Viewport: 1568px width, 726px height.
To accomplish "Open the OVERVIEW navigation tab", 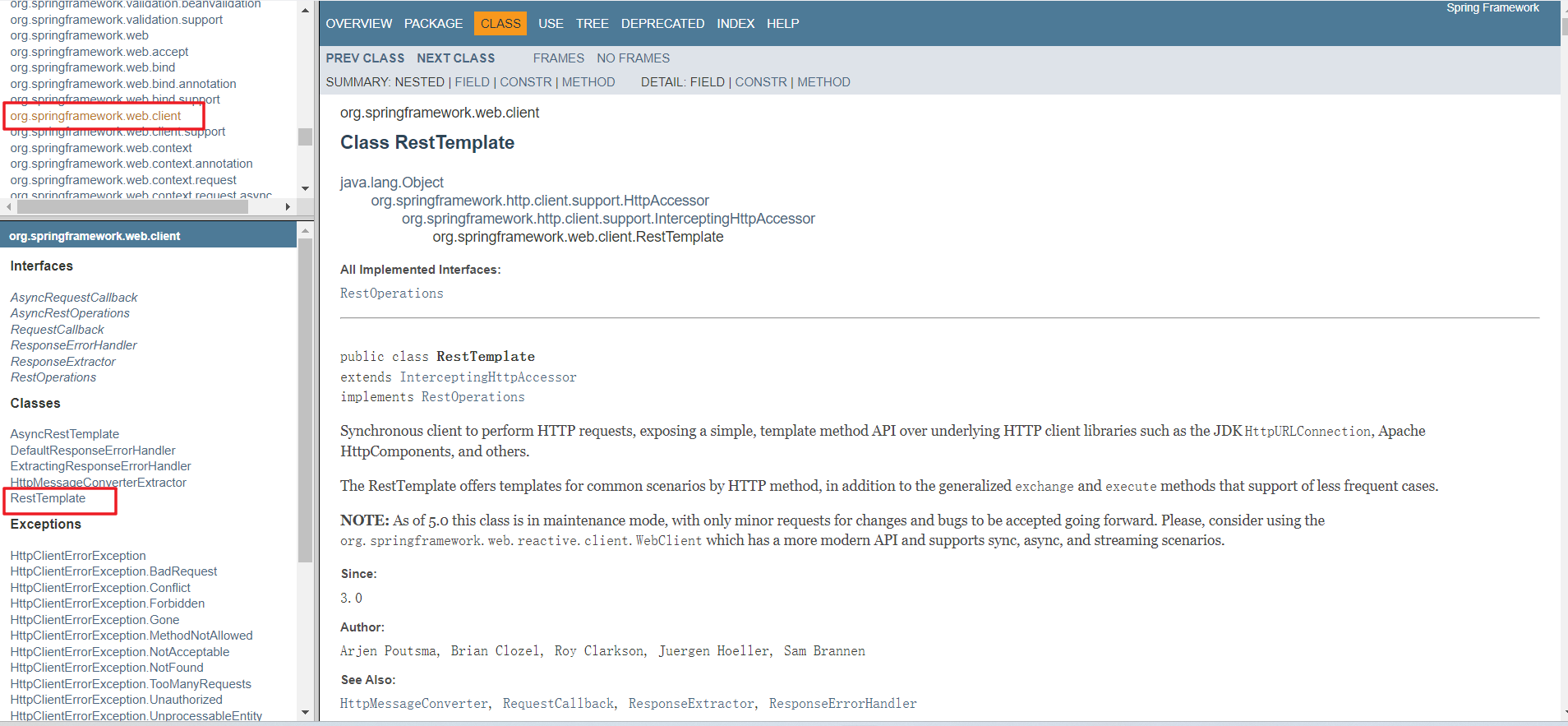I will [358, 24].
